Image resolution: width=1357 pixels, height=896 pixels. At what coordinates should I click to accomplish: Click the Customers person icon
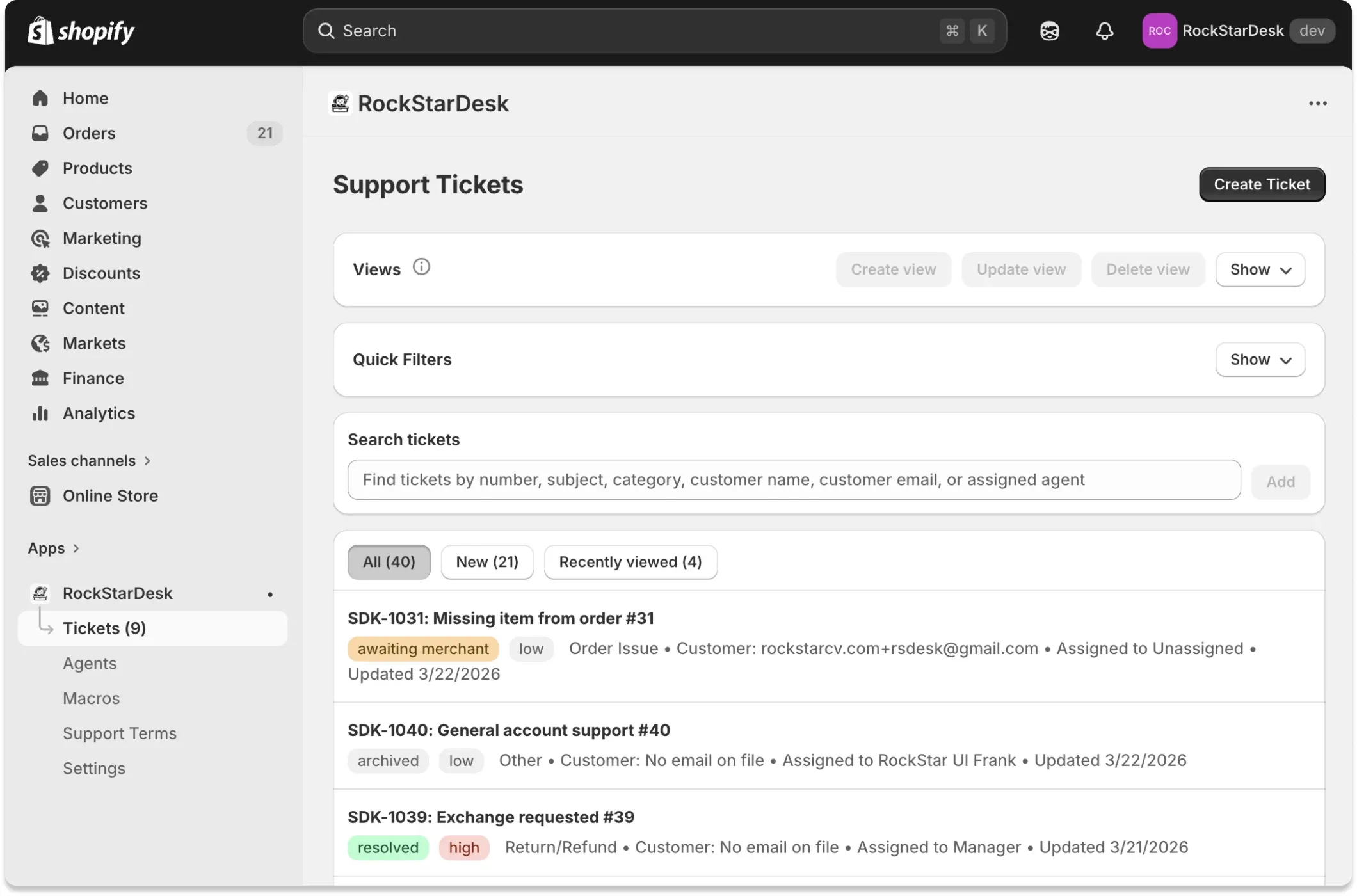click(40, 203)
